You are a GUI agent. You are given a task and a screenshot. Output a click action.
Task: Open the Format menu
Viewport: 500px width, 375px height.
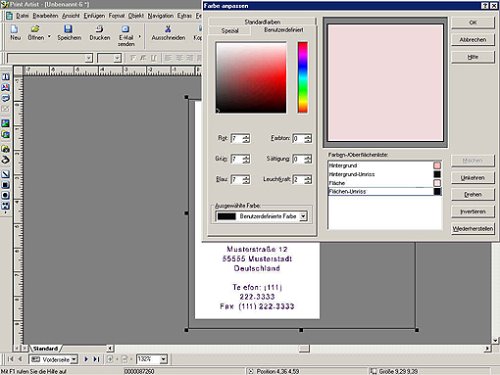(x=117, y=16)
